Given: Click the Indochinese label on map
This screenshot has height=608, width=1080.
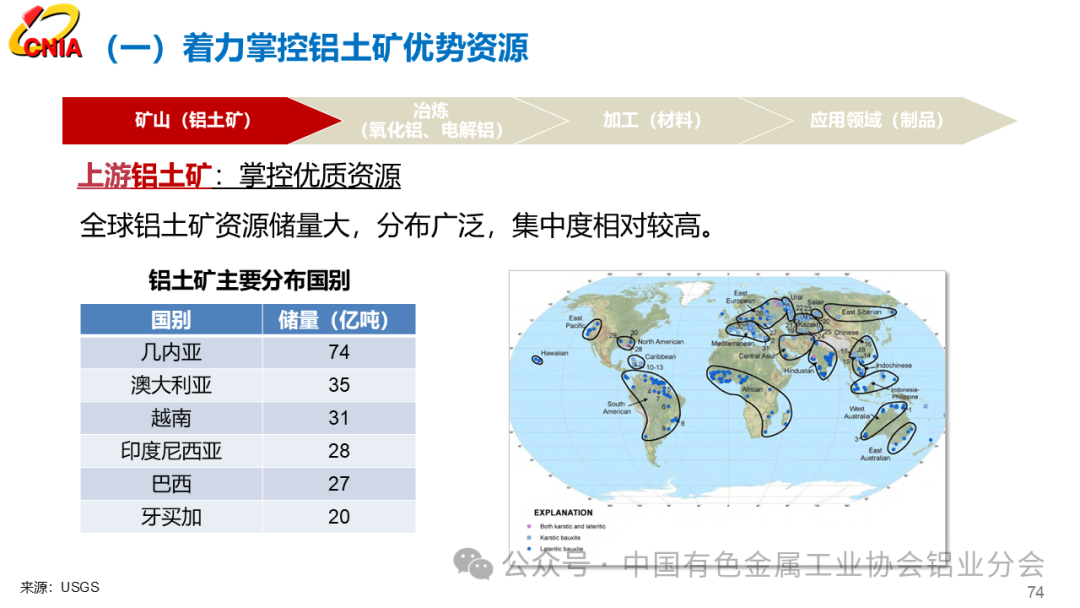Looking at the screenshot, I should click(x=894, y=365).
